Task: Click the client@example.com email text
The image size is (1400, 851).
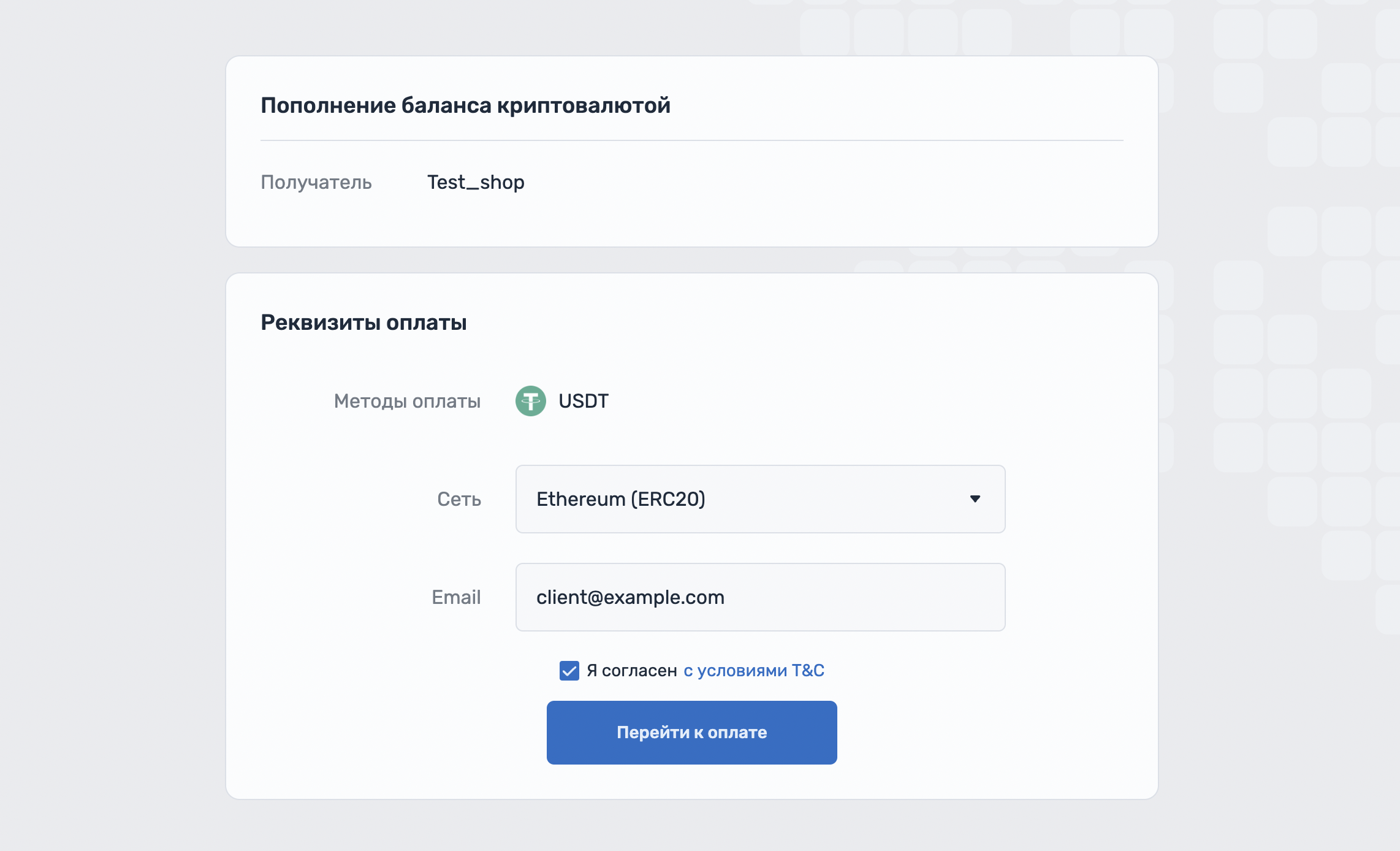Action: (630, 597)
